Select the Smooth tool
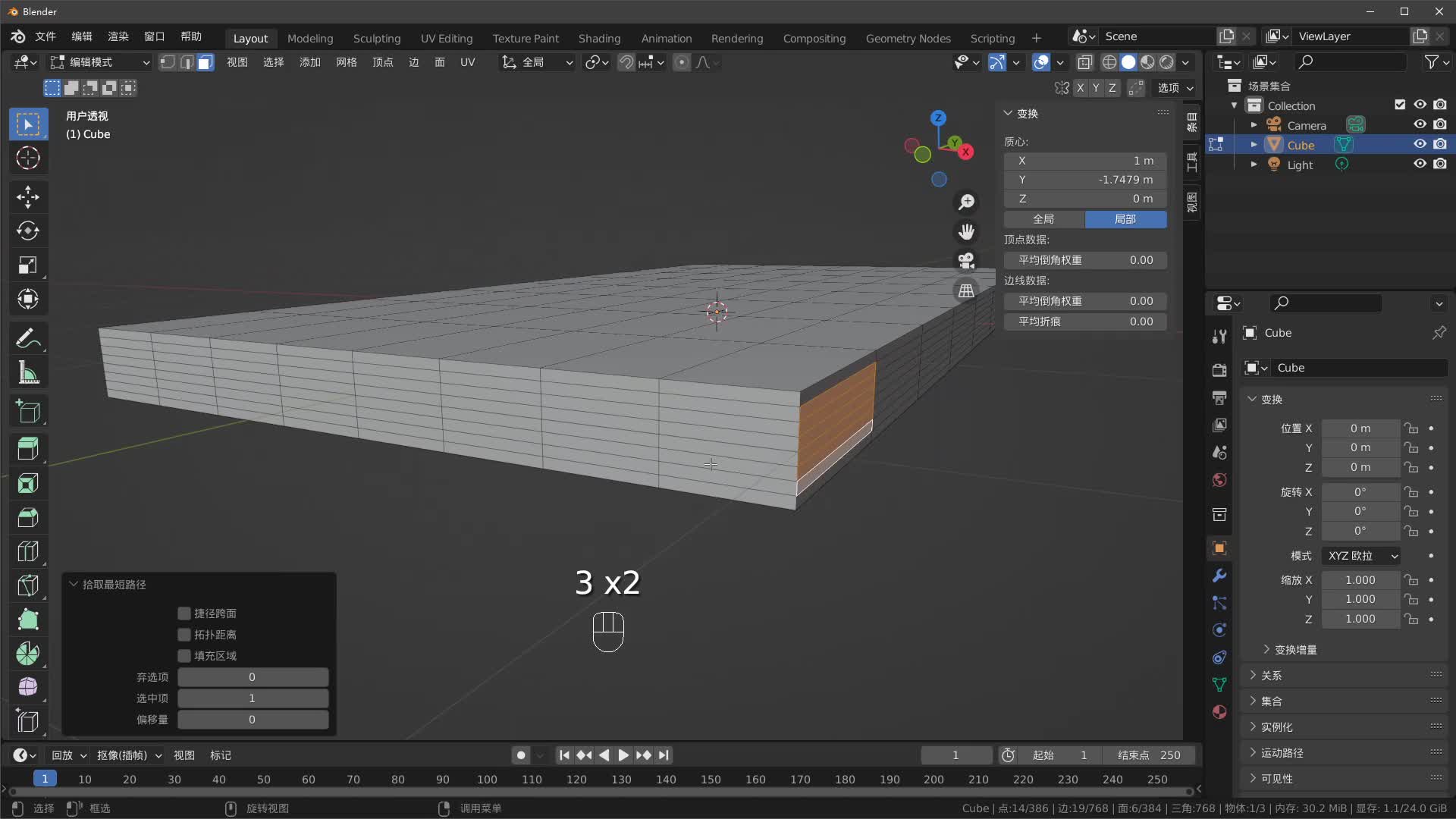 tap(28, 687)
